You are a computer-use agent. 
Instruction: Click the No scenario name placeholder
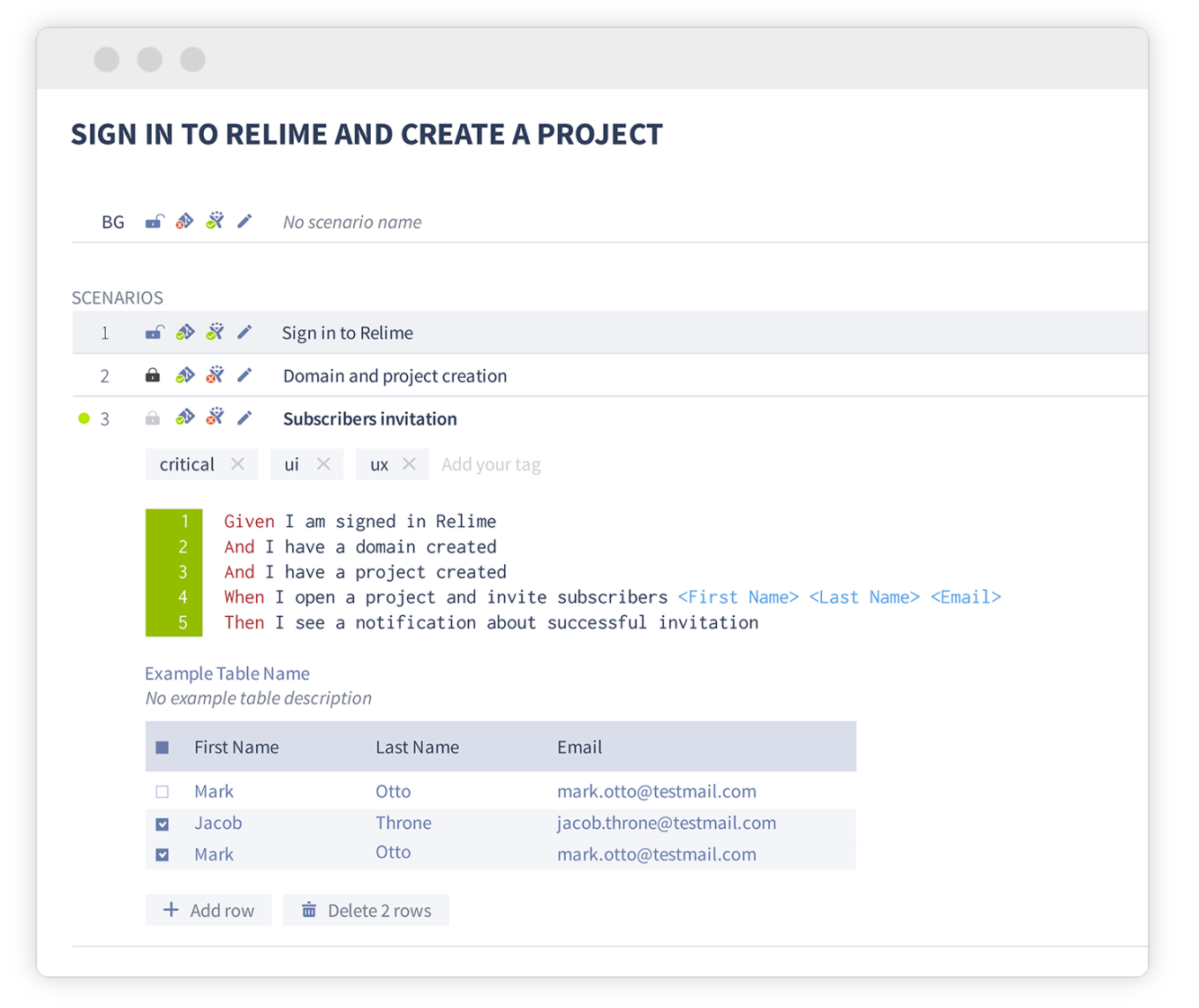click(351, 222)
